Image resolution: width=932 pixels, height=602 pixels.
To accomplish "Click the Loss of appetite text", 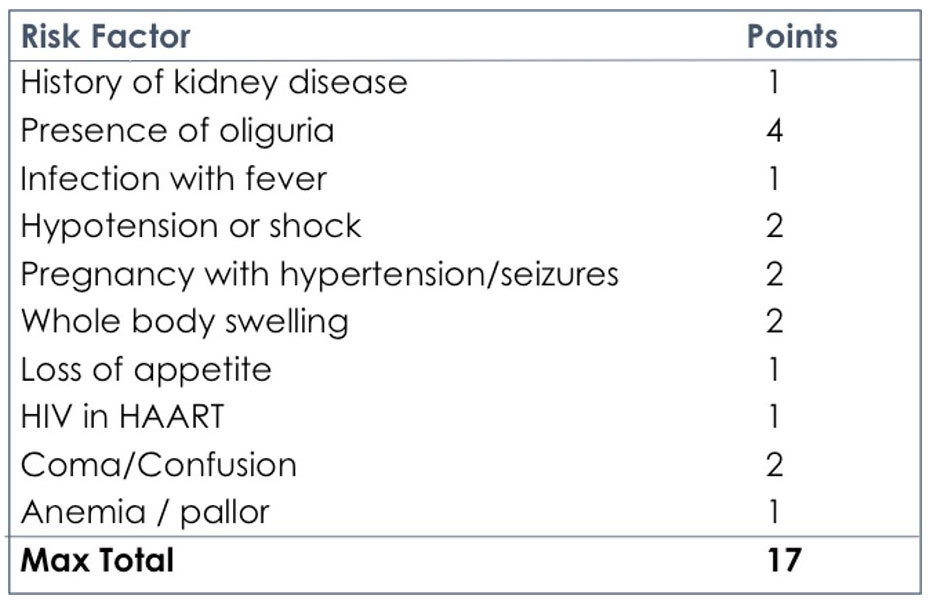I will click(x=146, y=370).
